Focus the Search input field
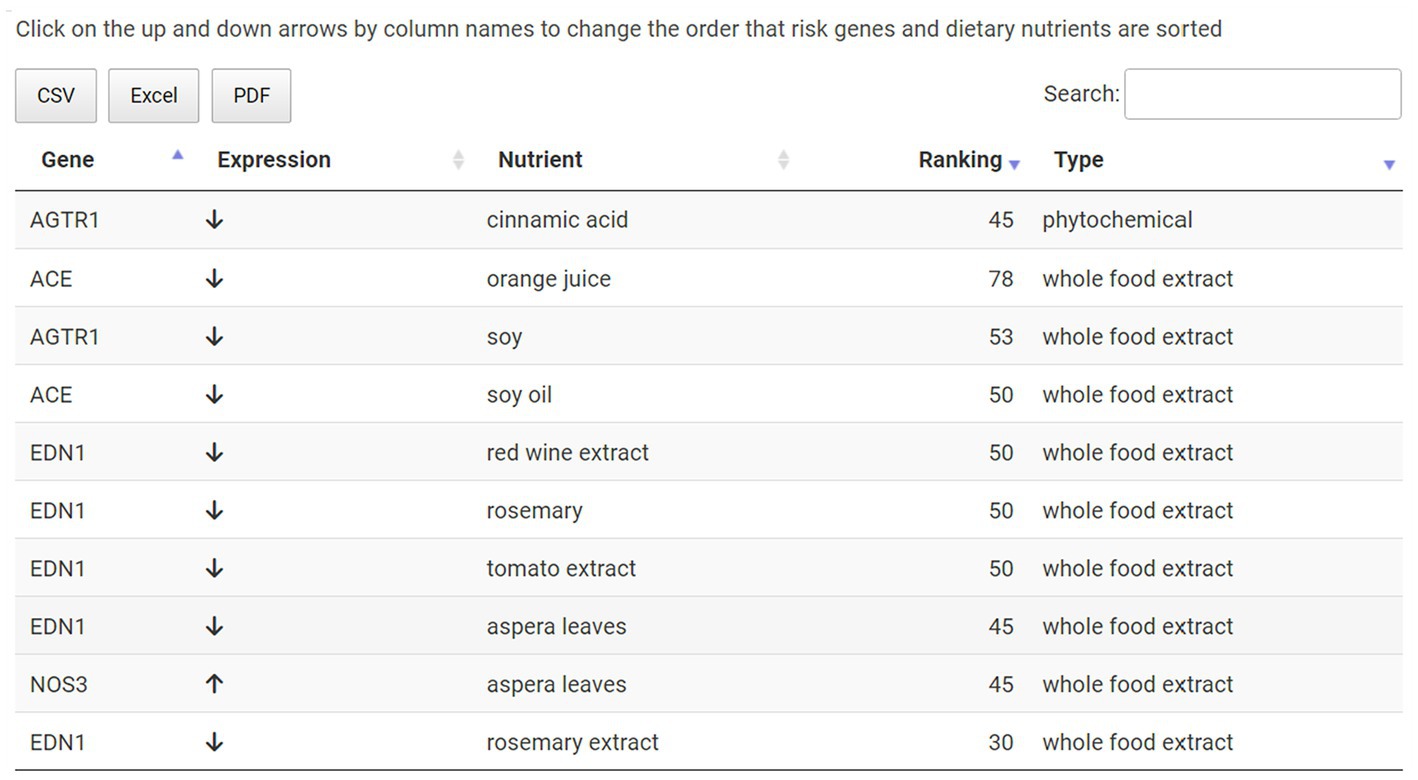The image size is (1418, 780). point(1263,94)
